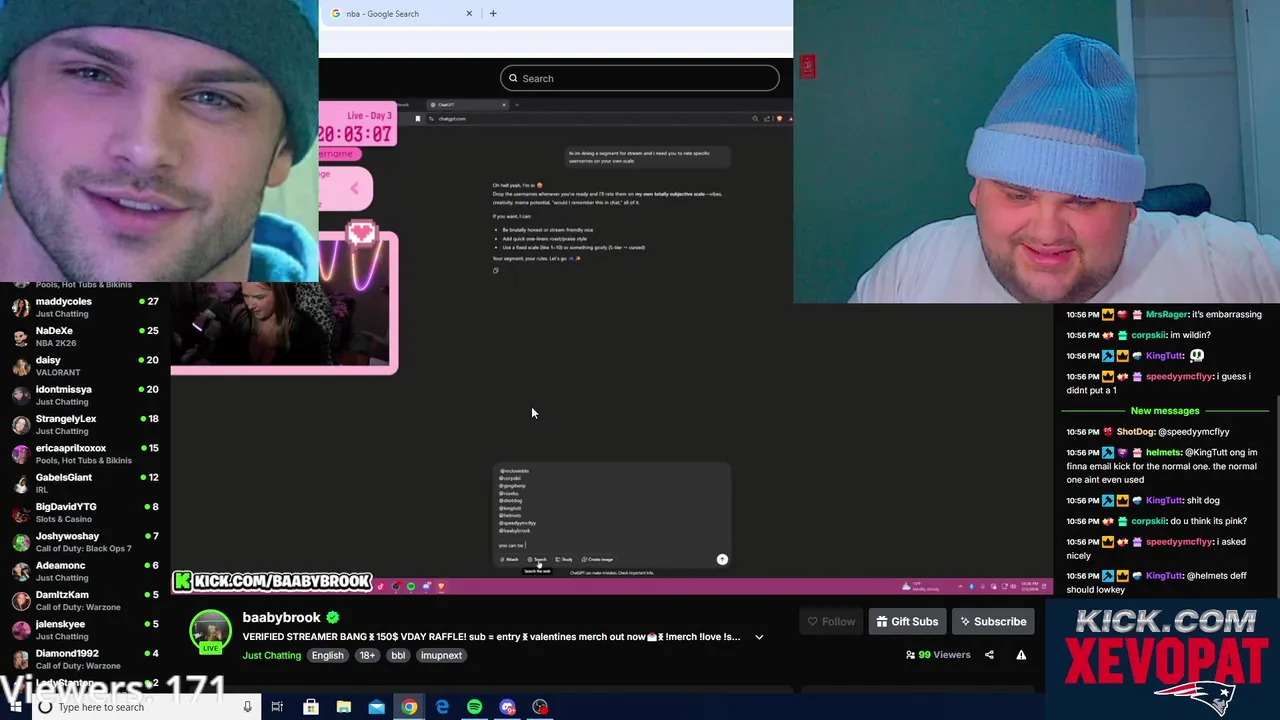Screen dimensions: 1280x720
Task: Open Task View from taskbar
Action: [x=277, y=707]
